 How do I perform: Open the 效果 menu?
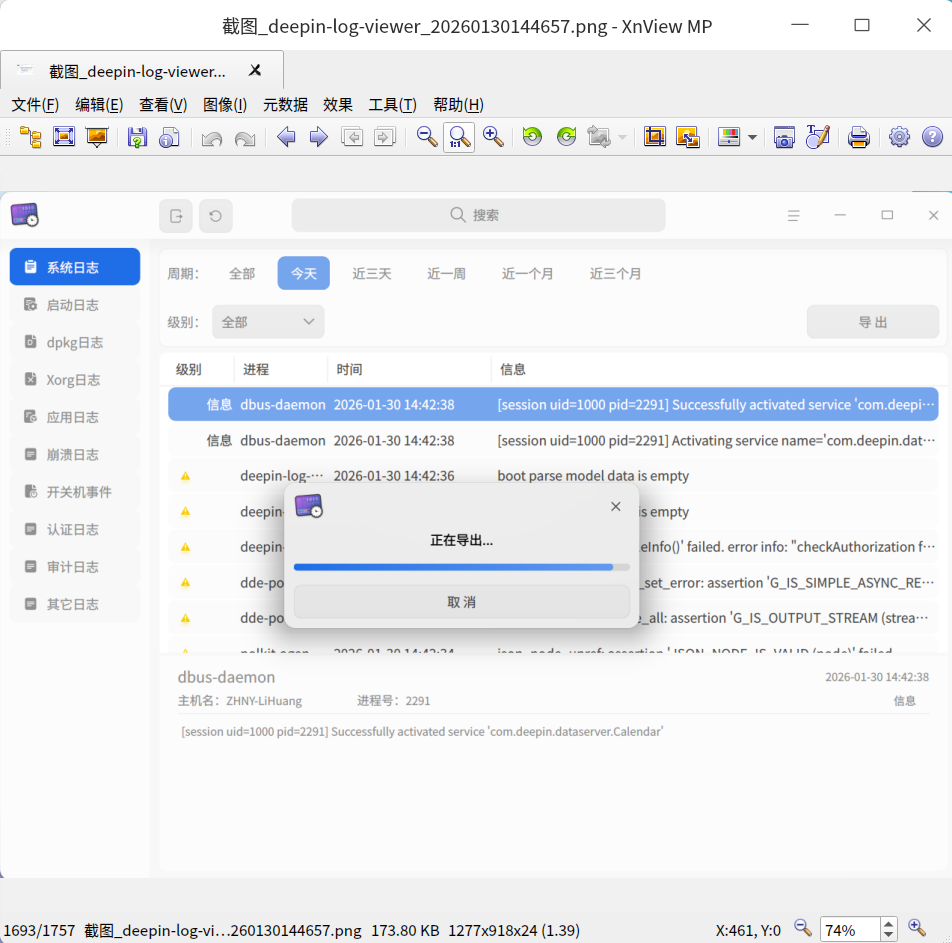pos(338,104)
